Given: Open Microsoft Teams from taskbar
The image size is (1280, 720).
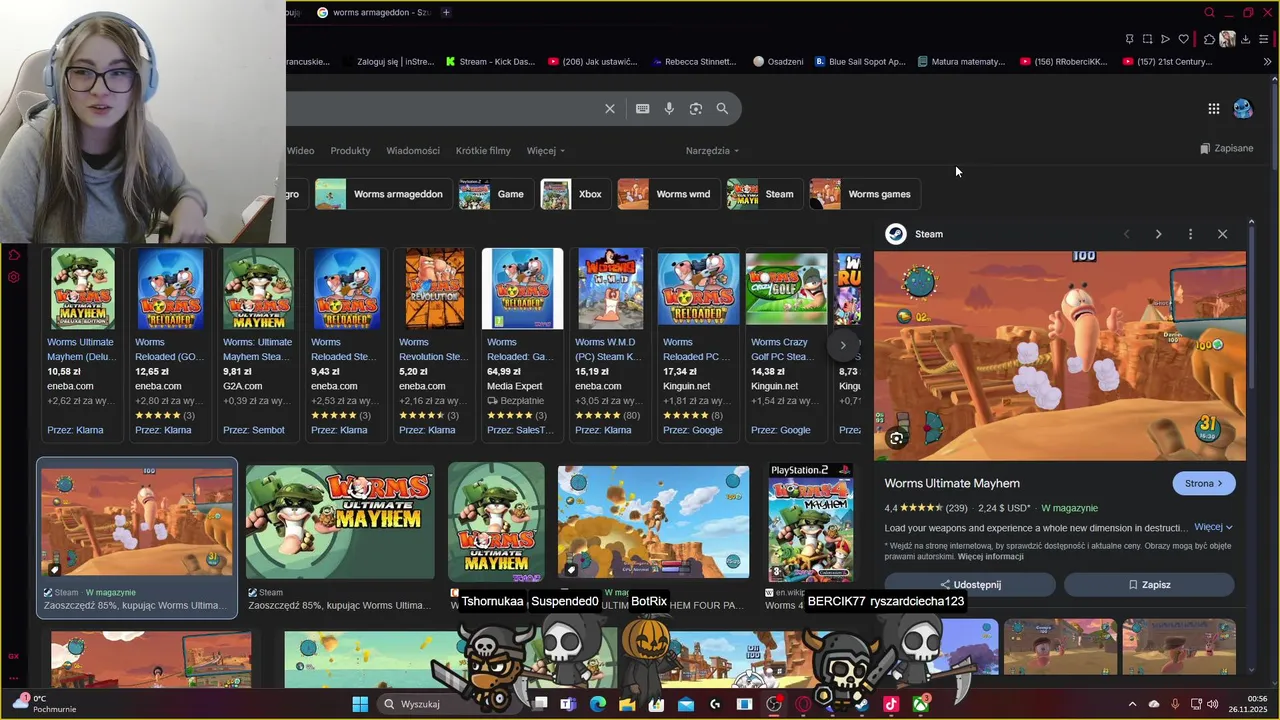Looking at the screenshot, I should tap(568, 704).
